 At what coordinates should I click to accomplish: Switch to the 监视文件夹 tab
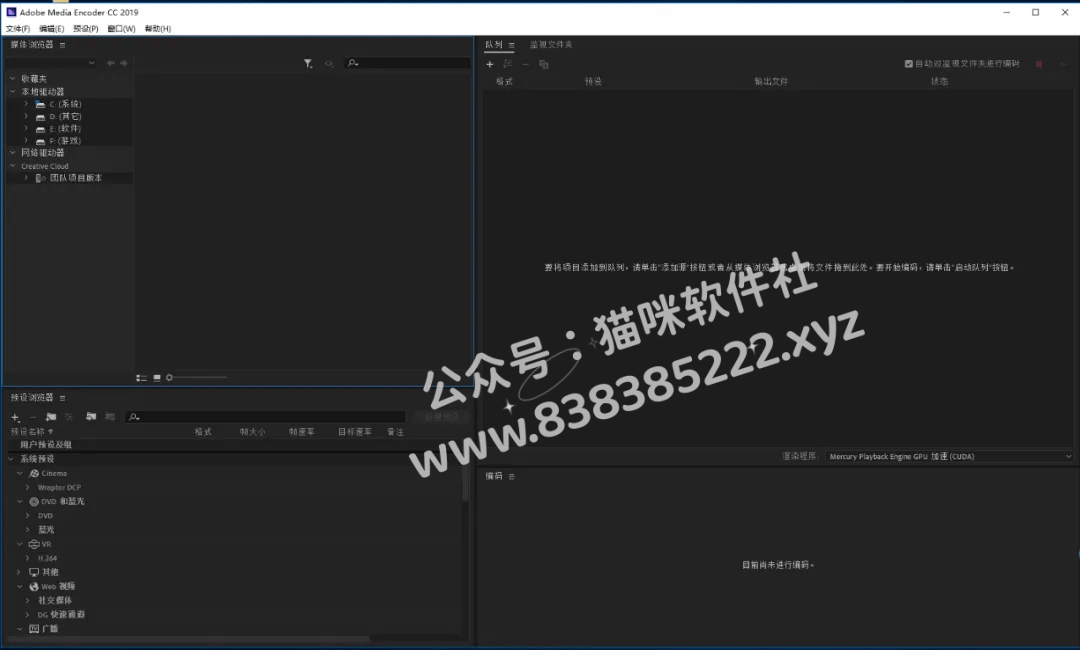551,45
